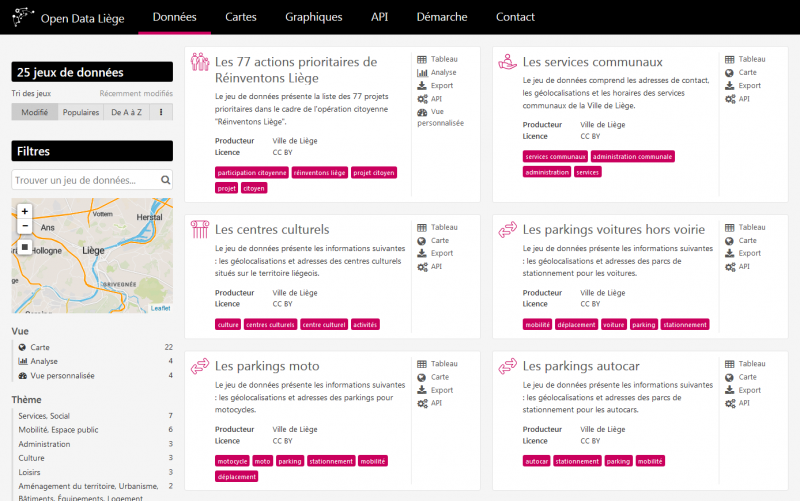Viewport: 800px width, 501px height.
Task: Click the Leaflet attribution link on map
Action: [x=161, y=308]
